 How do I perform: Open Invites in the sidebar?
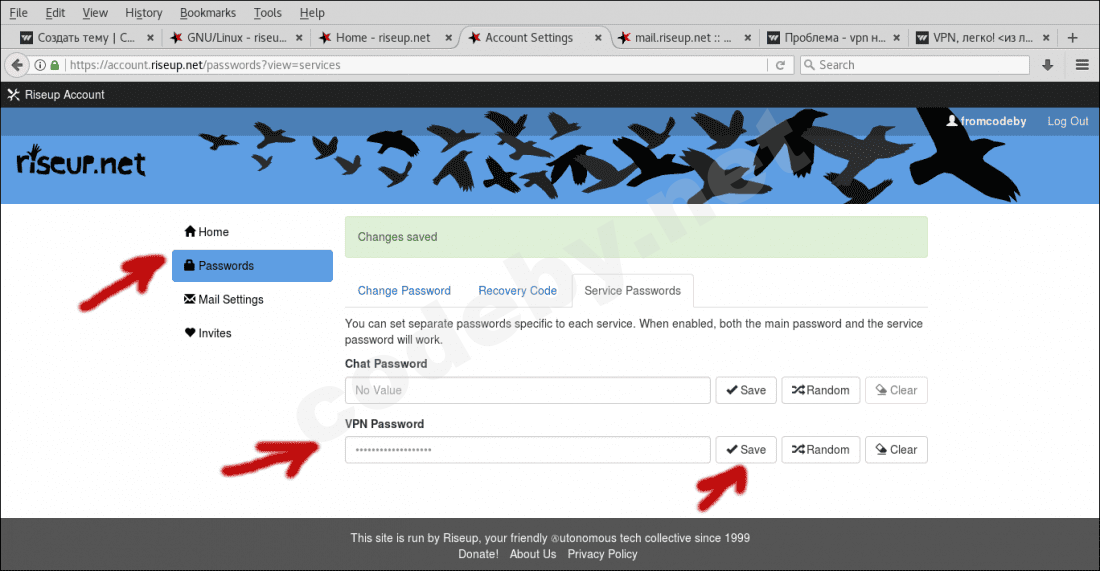[253, 333]
